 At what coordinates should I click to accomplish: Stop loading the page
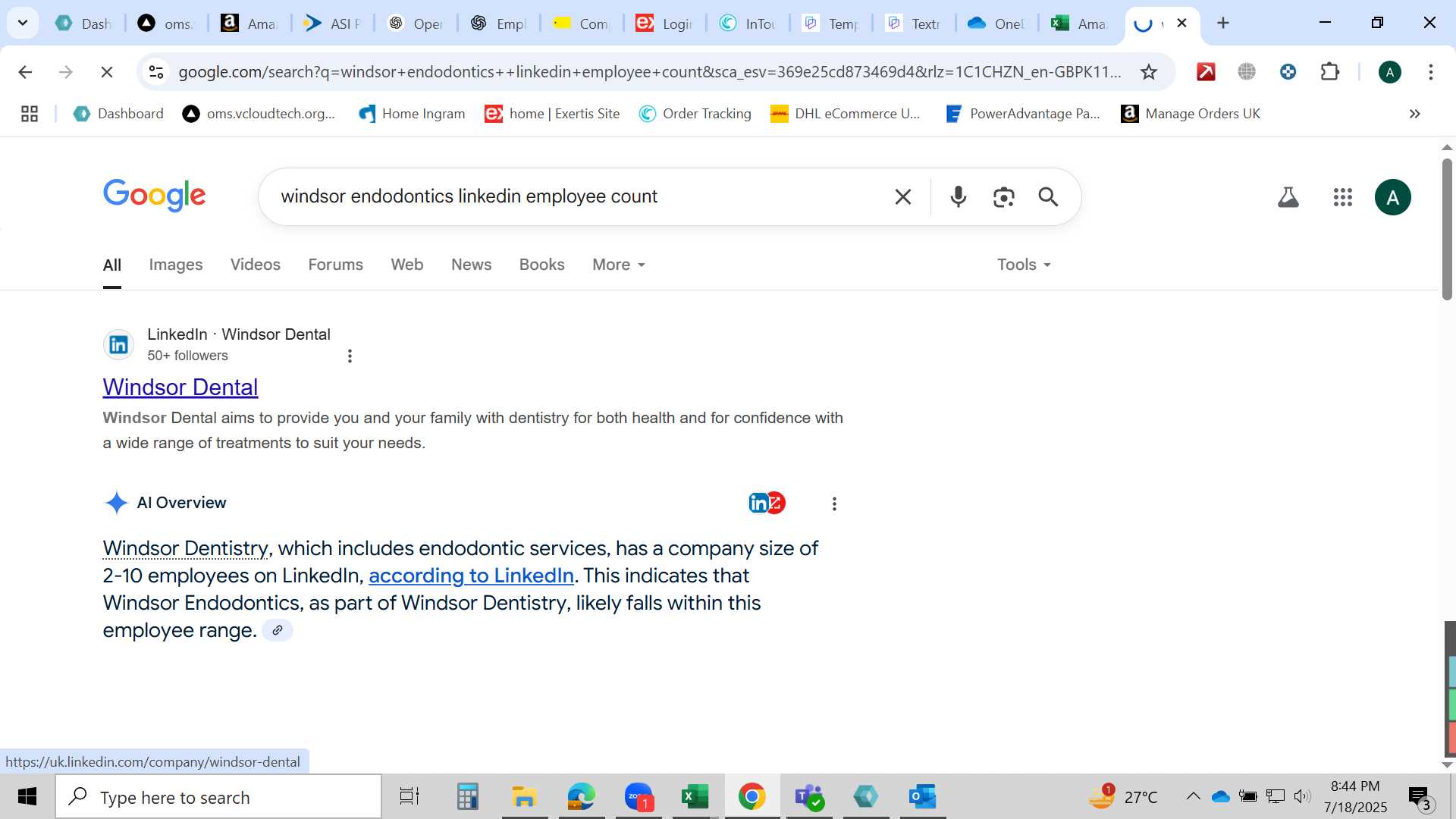tap(107, 72)
